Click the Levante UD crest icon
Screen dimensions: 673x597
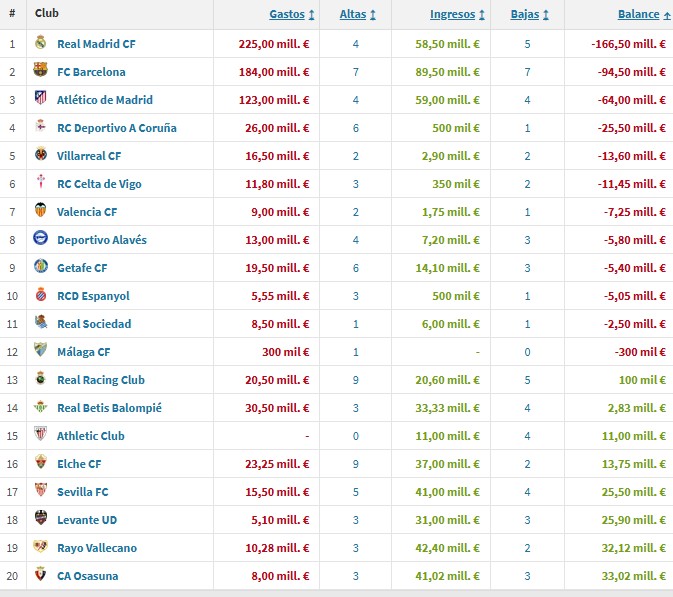coord(41,518)
